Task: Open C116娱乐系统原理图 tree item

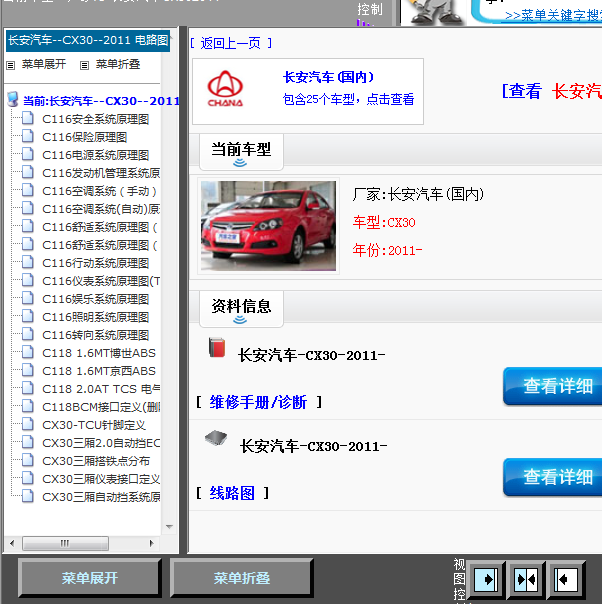Action: pyautogui.click(x=96, y=299)
